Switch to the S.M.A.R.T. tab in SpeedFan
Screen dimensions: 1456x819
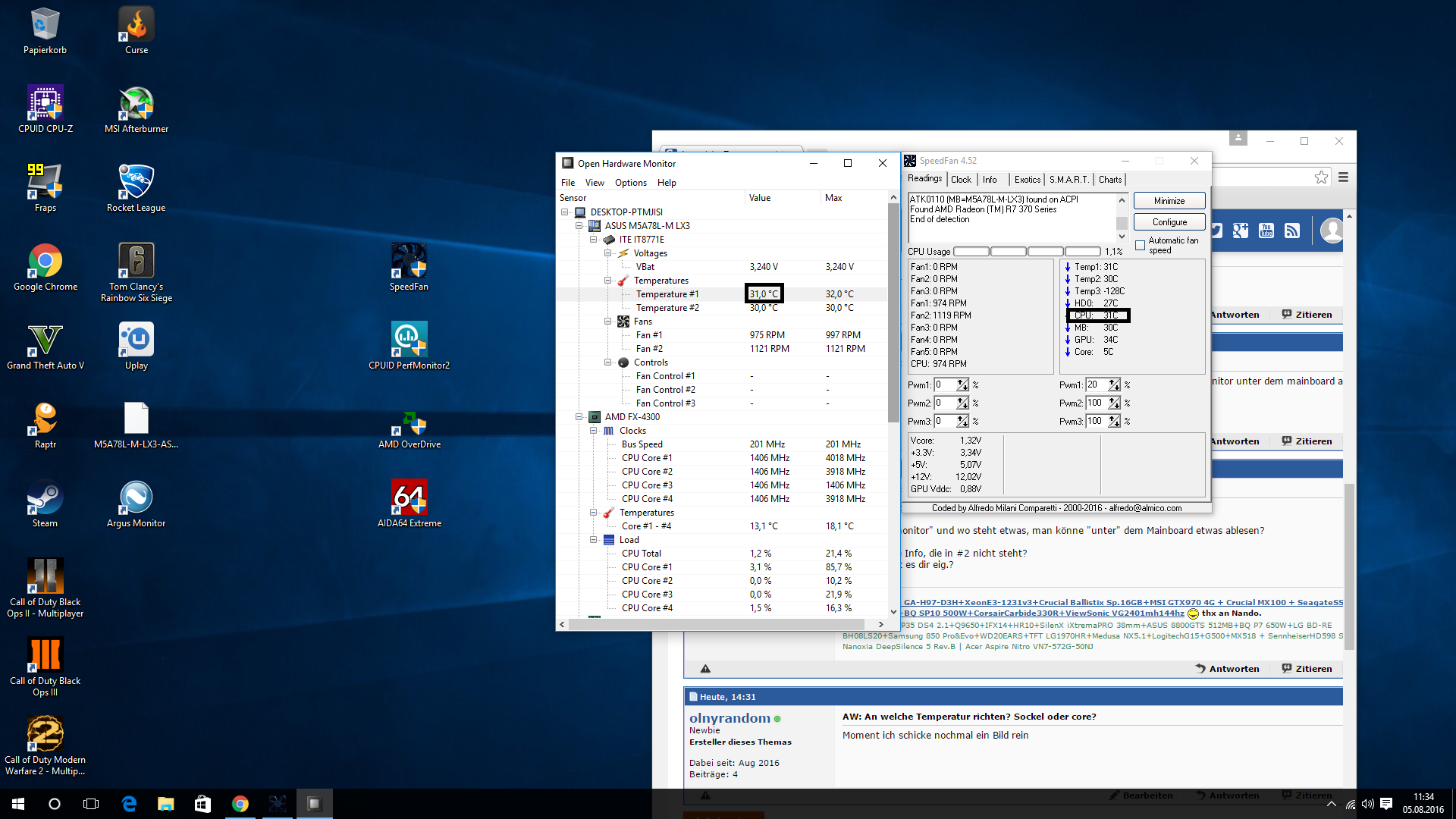(x=1069, y=180)
